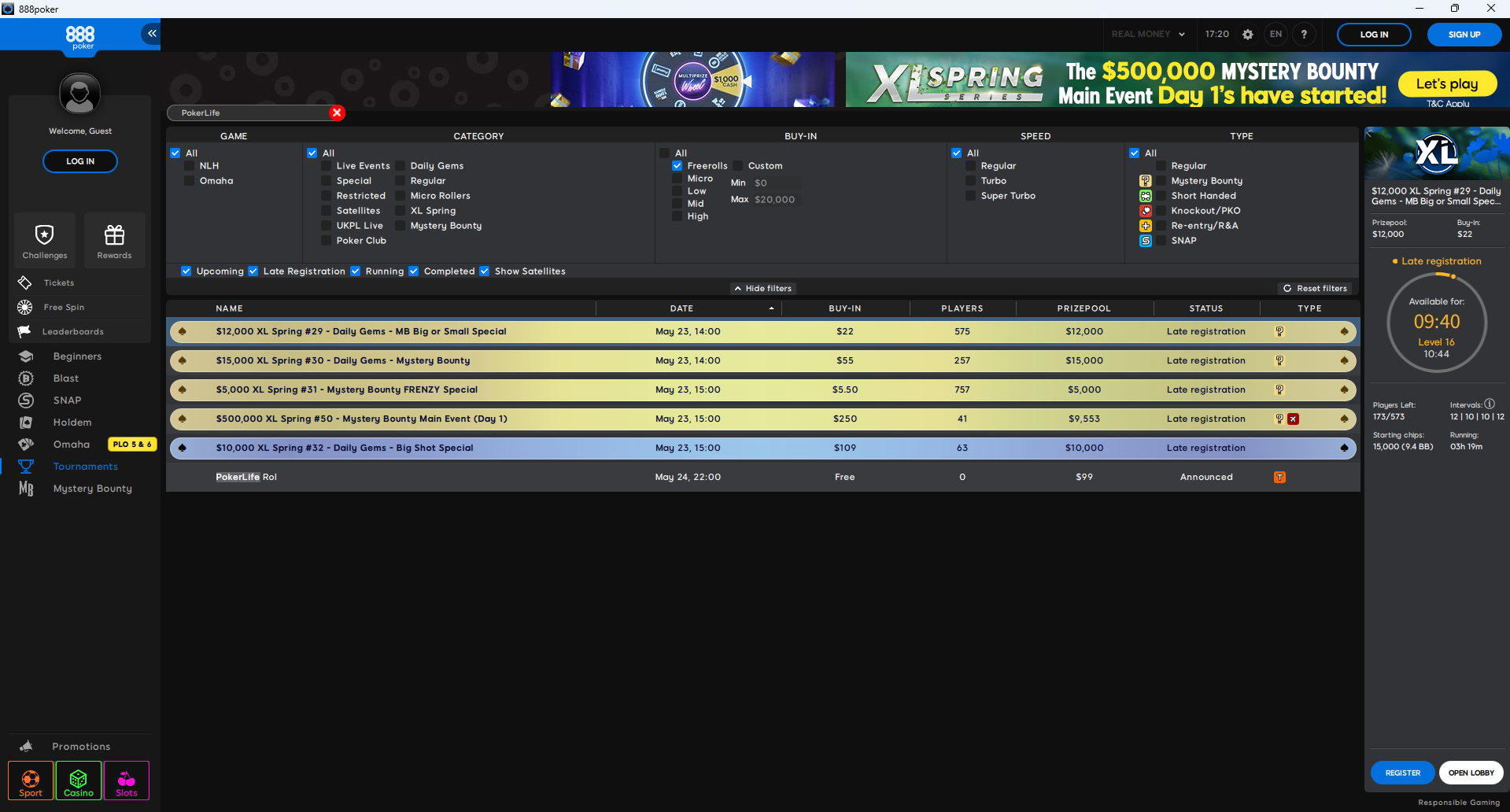This screenshot has width=1510, height=812.
Task: Check the Custom buy-in checkbox
Action: (738, 166)
